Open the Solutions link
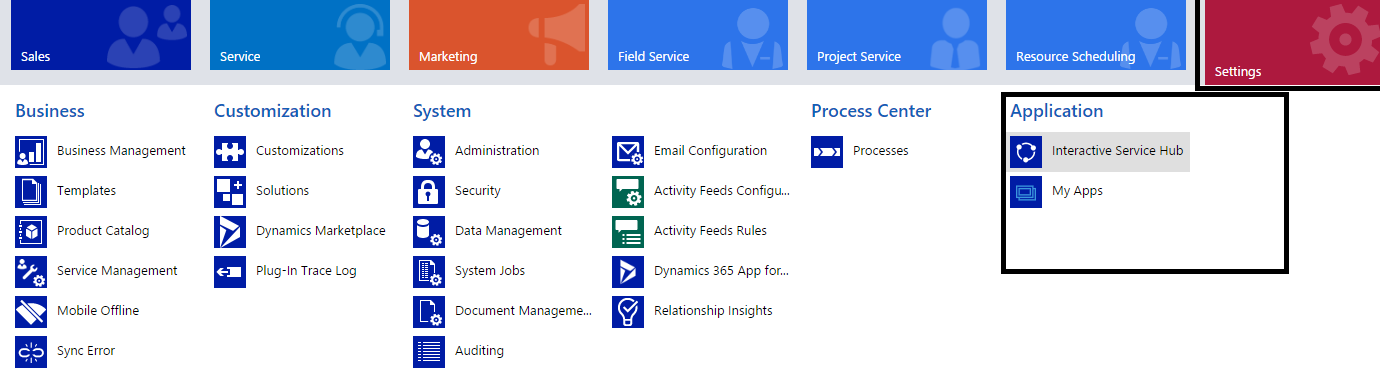This screenshot has height=382, width=1380. click(282, 191)
